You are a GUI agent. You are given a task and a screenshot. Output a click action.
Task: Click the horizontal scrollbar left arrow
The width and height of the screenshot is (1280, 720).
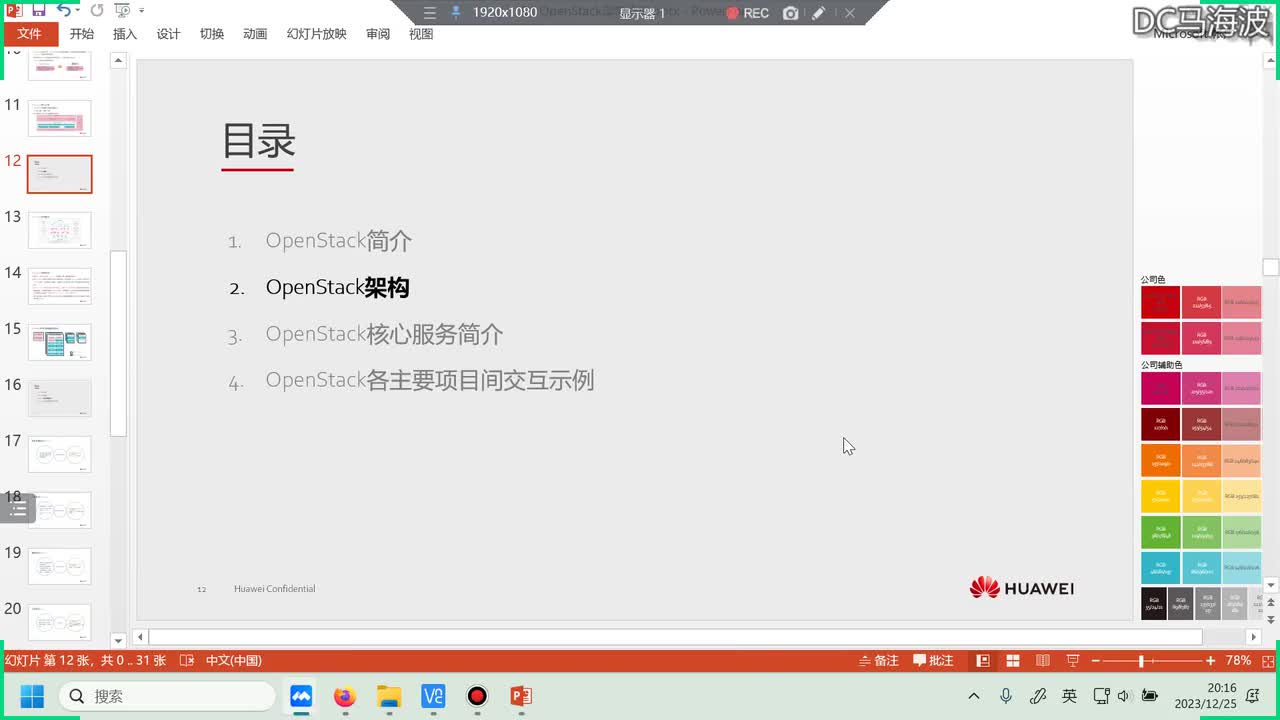click(141, 636)
